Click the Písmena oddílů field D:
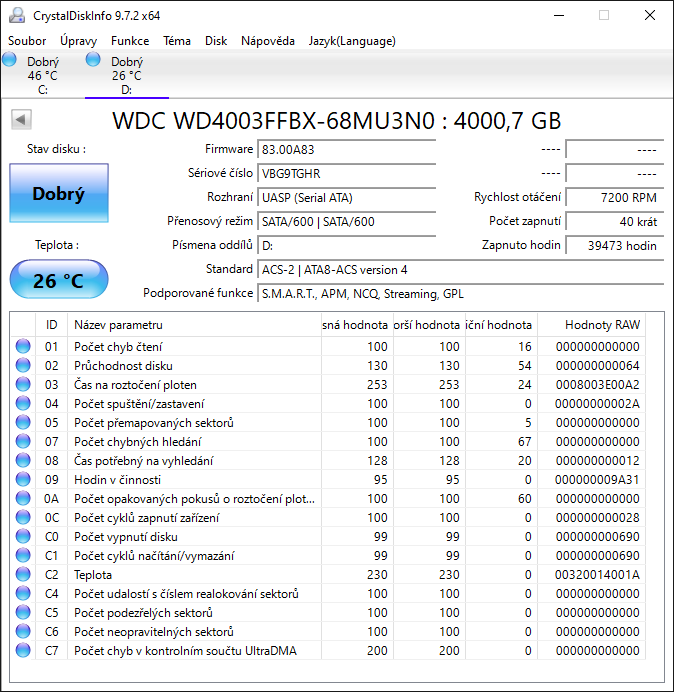 pos(346,245)
